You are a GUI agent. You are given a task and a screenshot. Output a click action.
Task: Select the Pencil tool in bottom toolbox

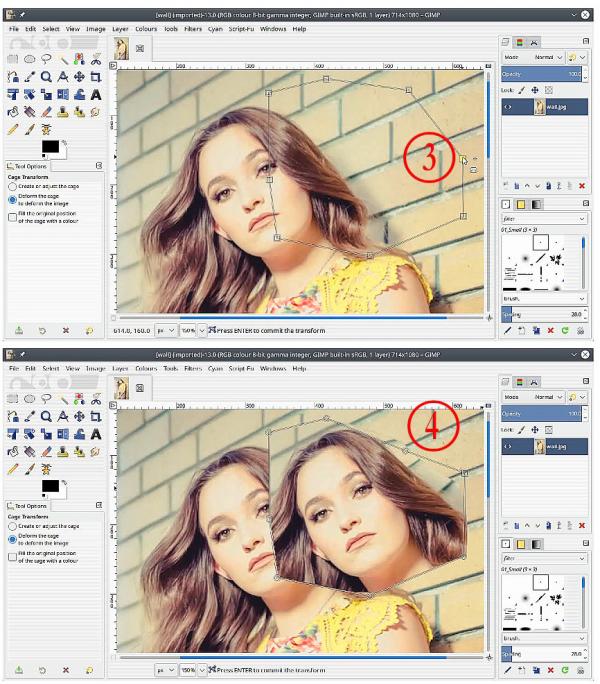tap(13, 469)
